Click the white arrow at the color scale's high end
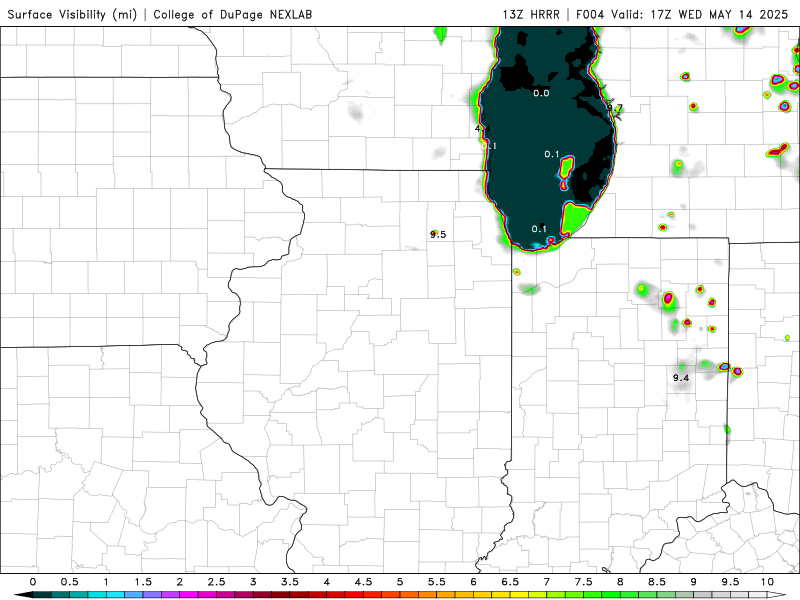 [778, 595]
